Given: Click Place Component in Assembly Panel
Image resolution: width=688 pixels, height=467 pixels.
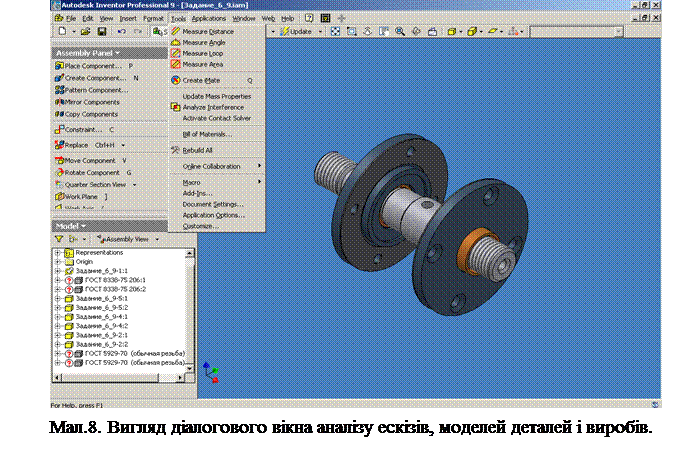Looking at the screenshot, I should 93,66.
